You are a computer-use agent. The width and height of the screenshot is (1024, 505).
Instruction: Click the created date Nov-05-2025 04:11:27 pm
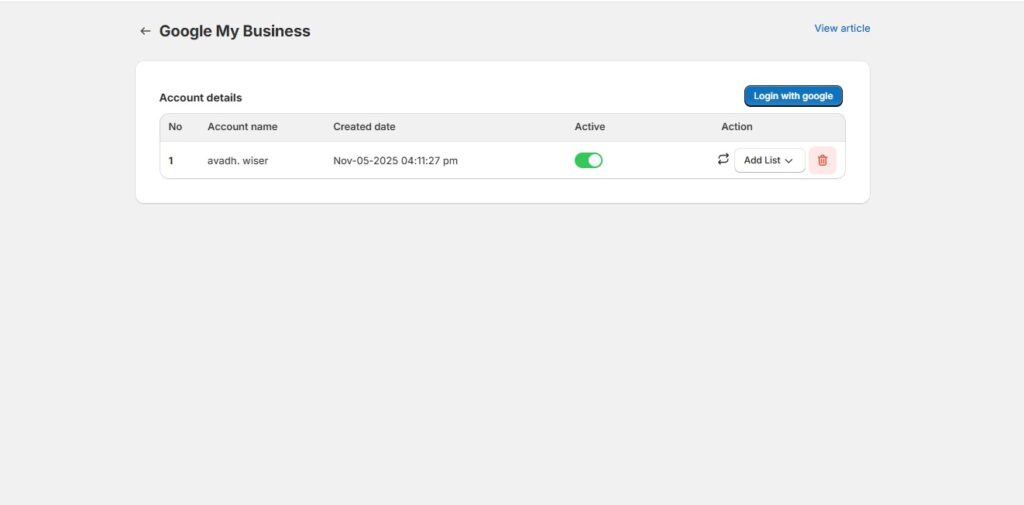(x=395, y=160)
